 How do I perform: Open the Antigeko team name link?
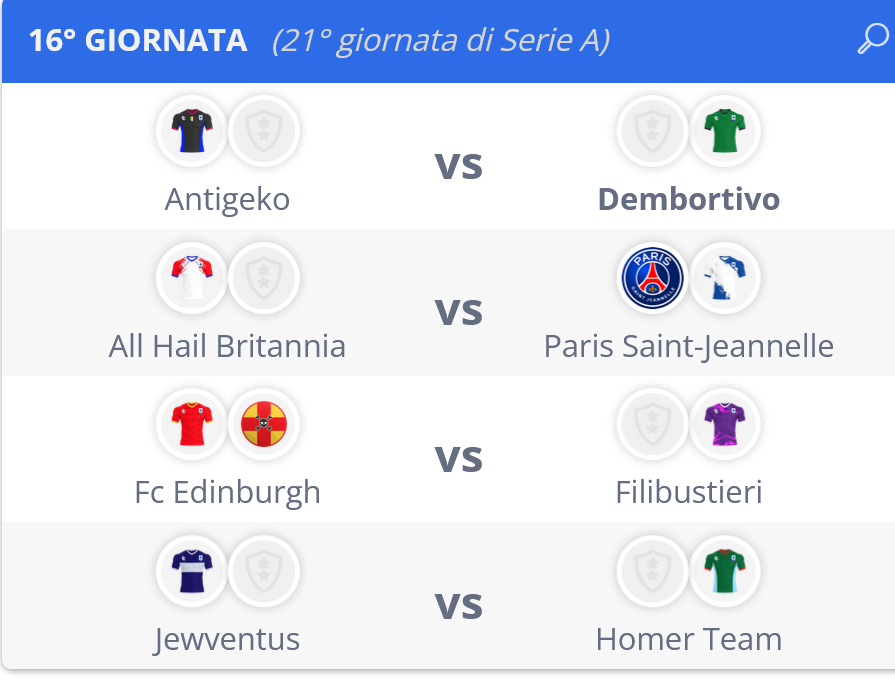(x=227, y=199)
